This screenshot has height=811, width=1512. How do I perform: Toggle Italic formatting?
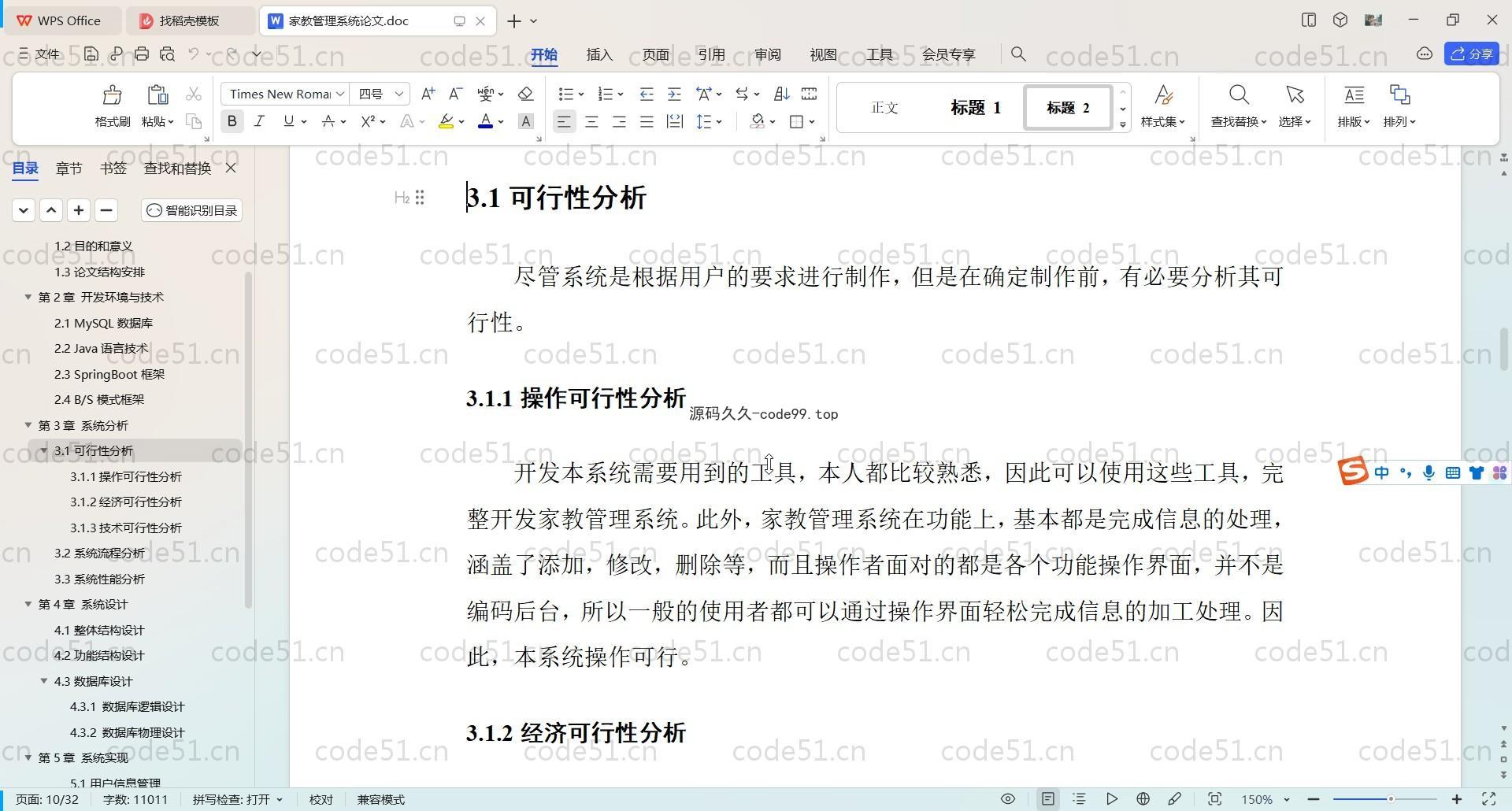click(x=258, y=121)
